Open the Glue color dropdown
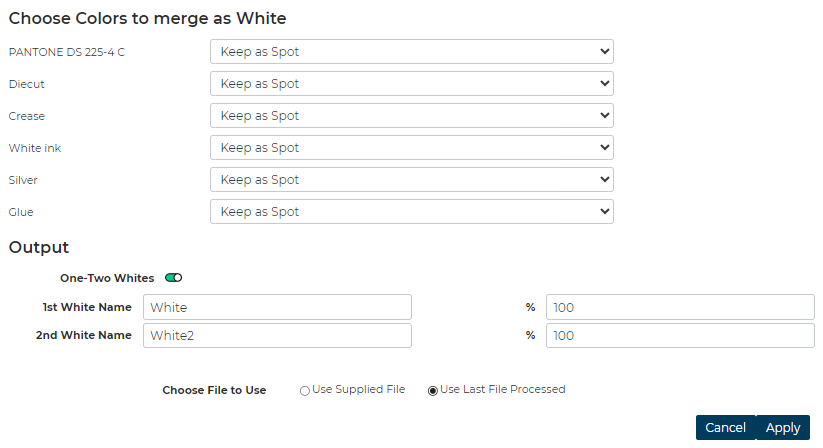Image resolution: width=823 pixels, height=448 pixels. click(411, 212)
